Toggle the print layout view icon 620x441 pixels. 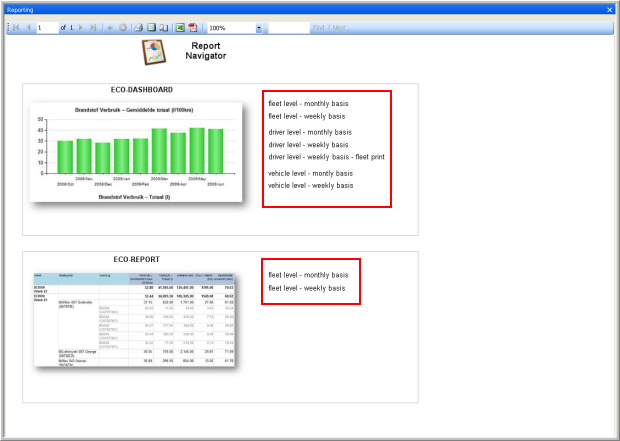tap(152, 28)
